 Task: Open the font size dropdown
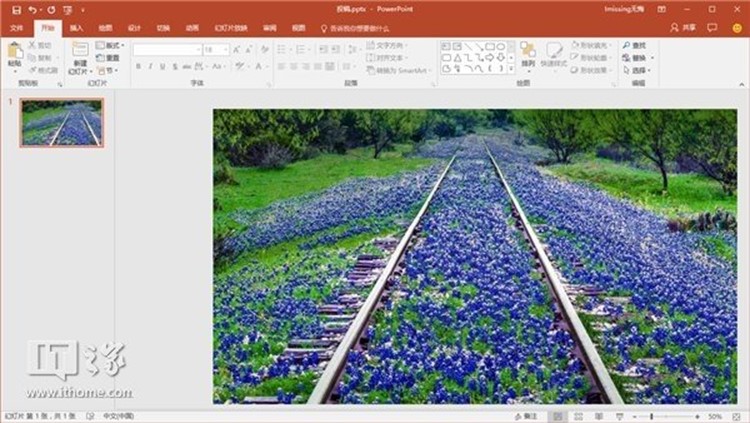(226, 49)
